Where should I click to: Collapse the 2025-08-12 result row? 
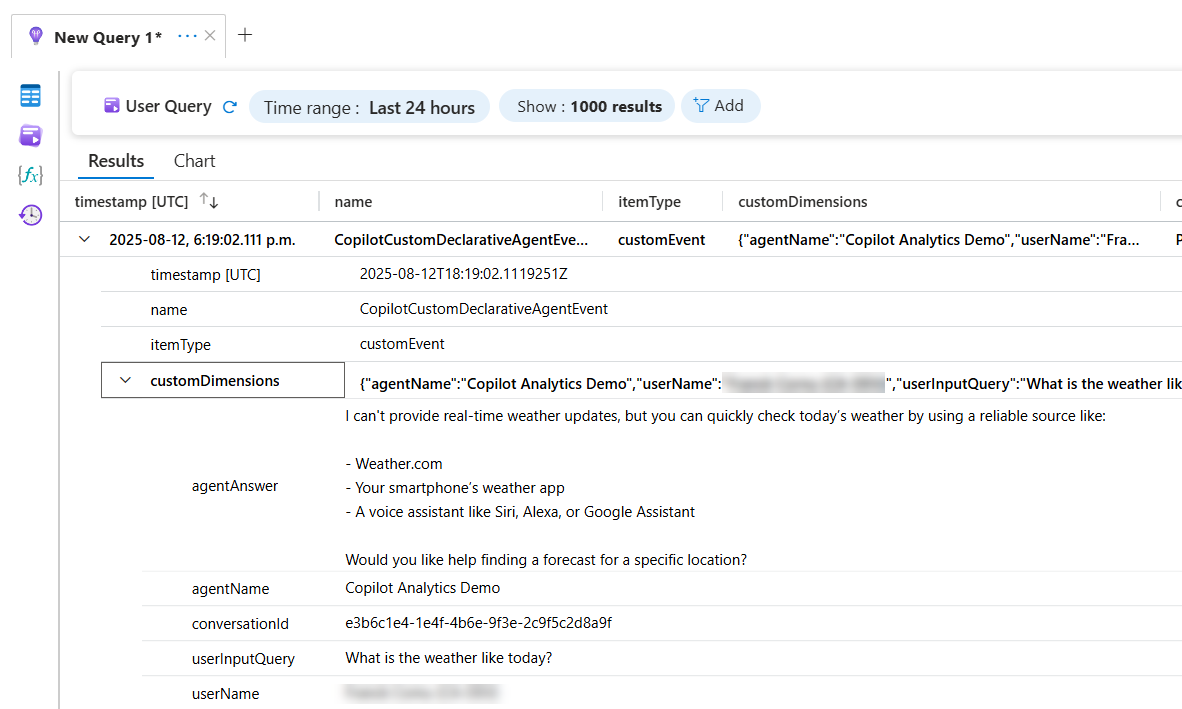tap(84, 240)
